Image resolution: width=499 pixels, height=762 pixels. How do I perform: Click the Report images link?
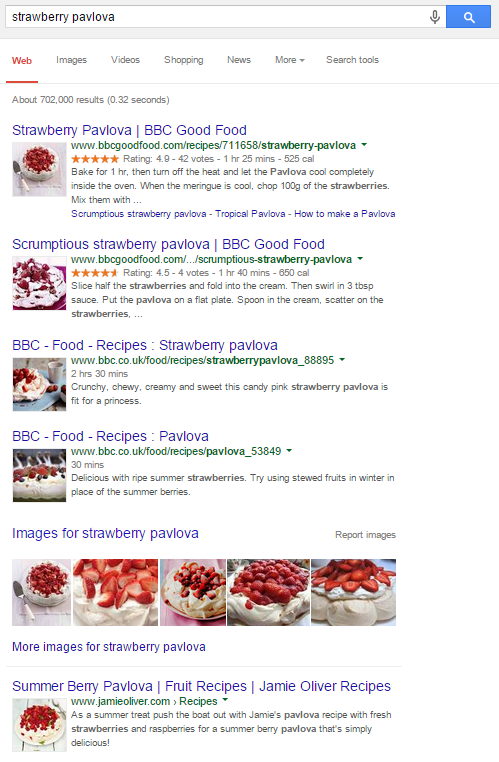point(365,535)
